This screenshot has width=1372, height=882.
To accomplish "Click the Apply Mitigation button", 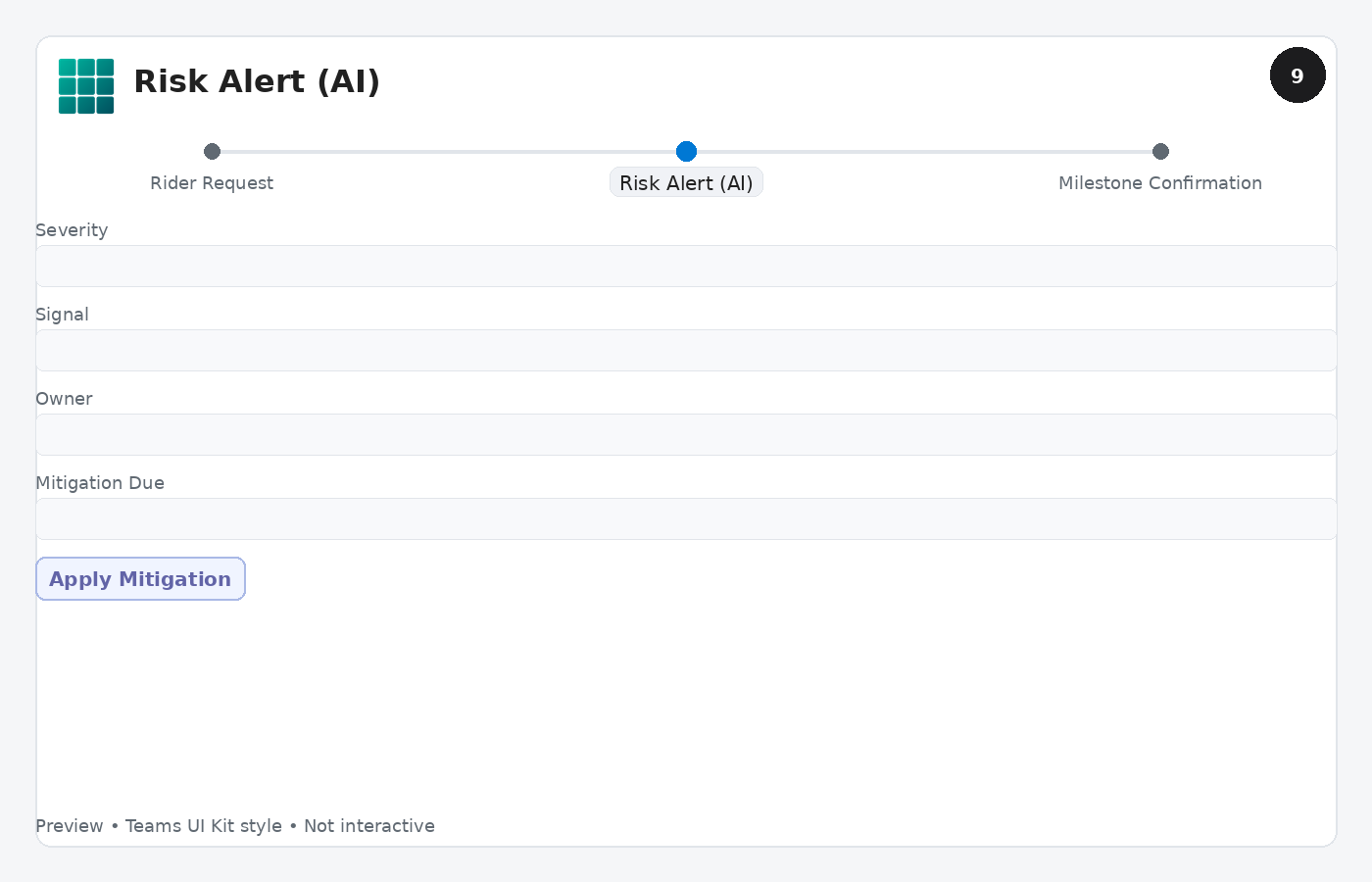I will tap(140, 579).
